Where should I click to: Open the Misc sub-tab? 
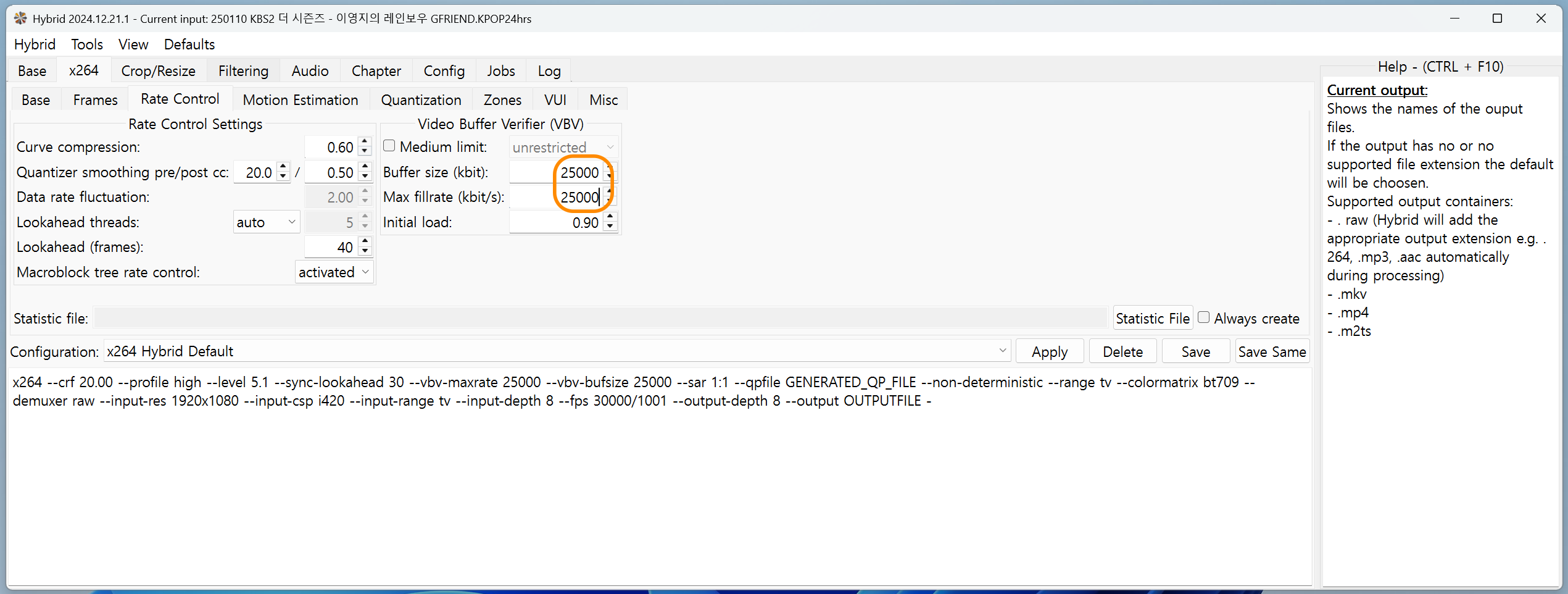tap(604, 100)
